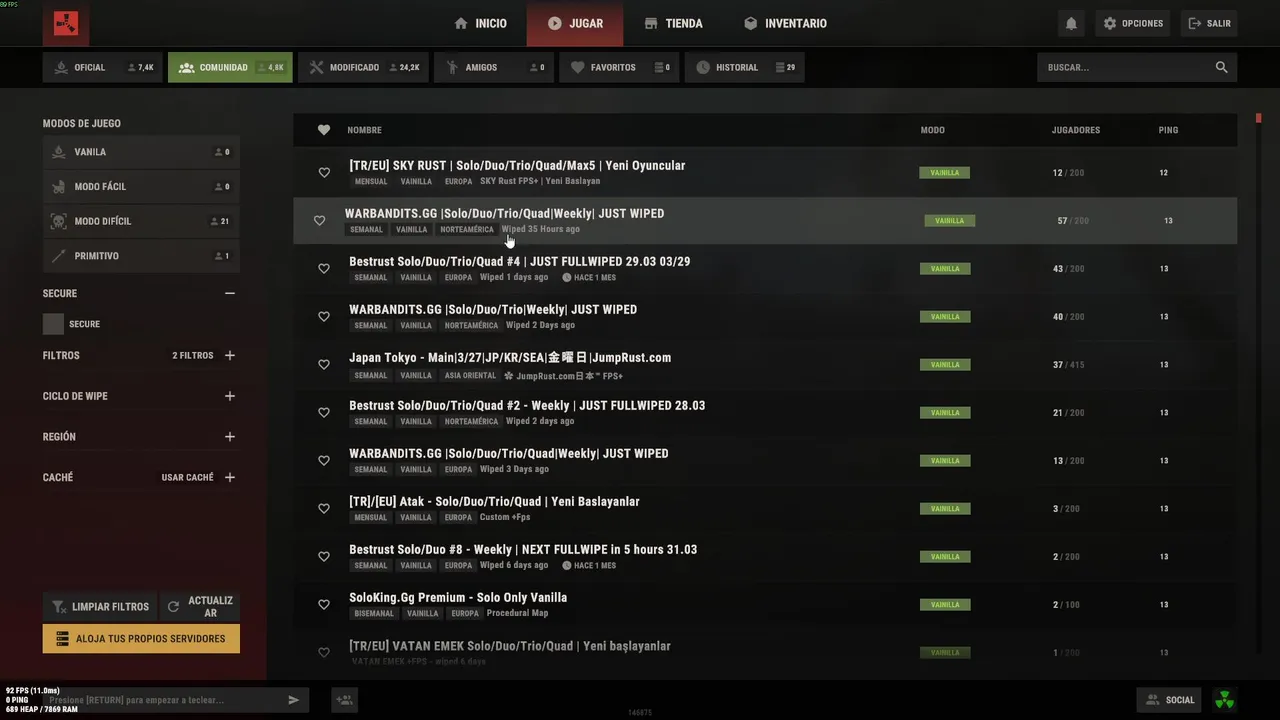Click the send message arrow icon
The width and height of the screenshot is (1280, 720).
click(x=293, y=700)
